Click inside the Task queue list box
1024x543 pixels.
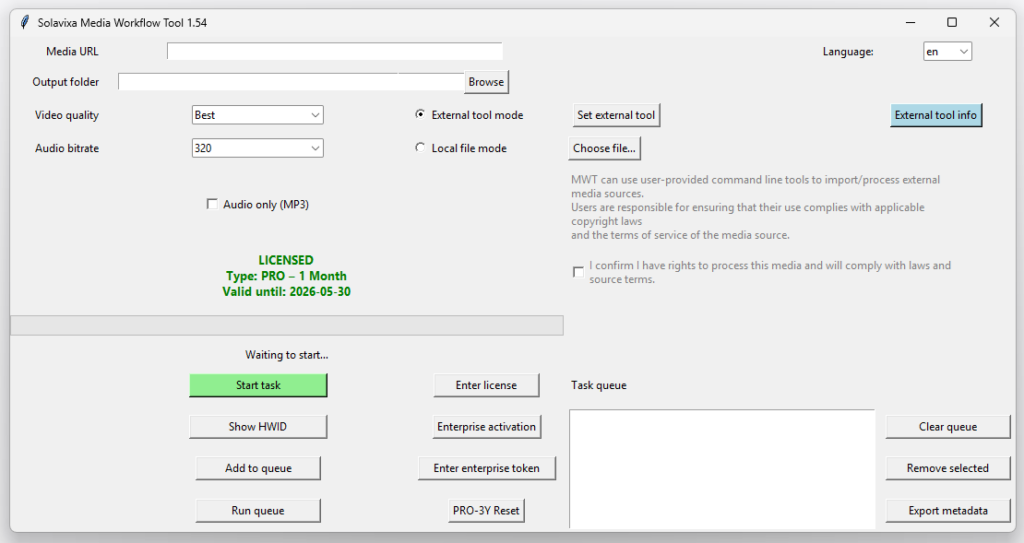pos(722,469)
